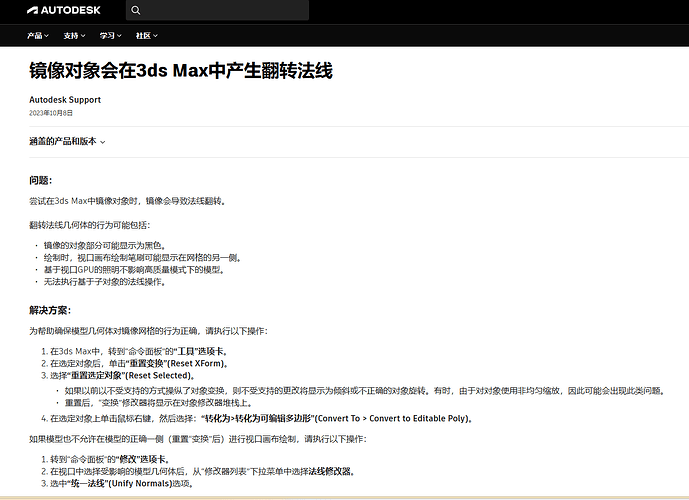Expand the 涵盖的产品和版本 section
The height and width of the screenshot is (500, 689).
[67, 141]
